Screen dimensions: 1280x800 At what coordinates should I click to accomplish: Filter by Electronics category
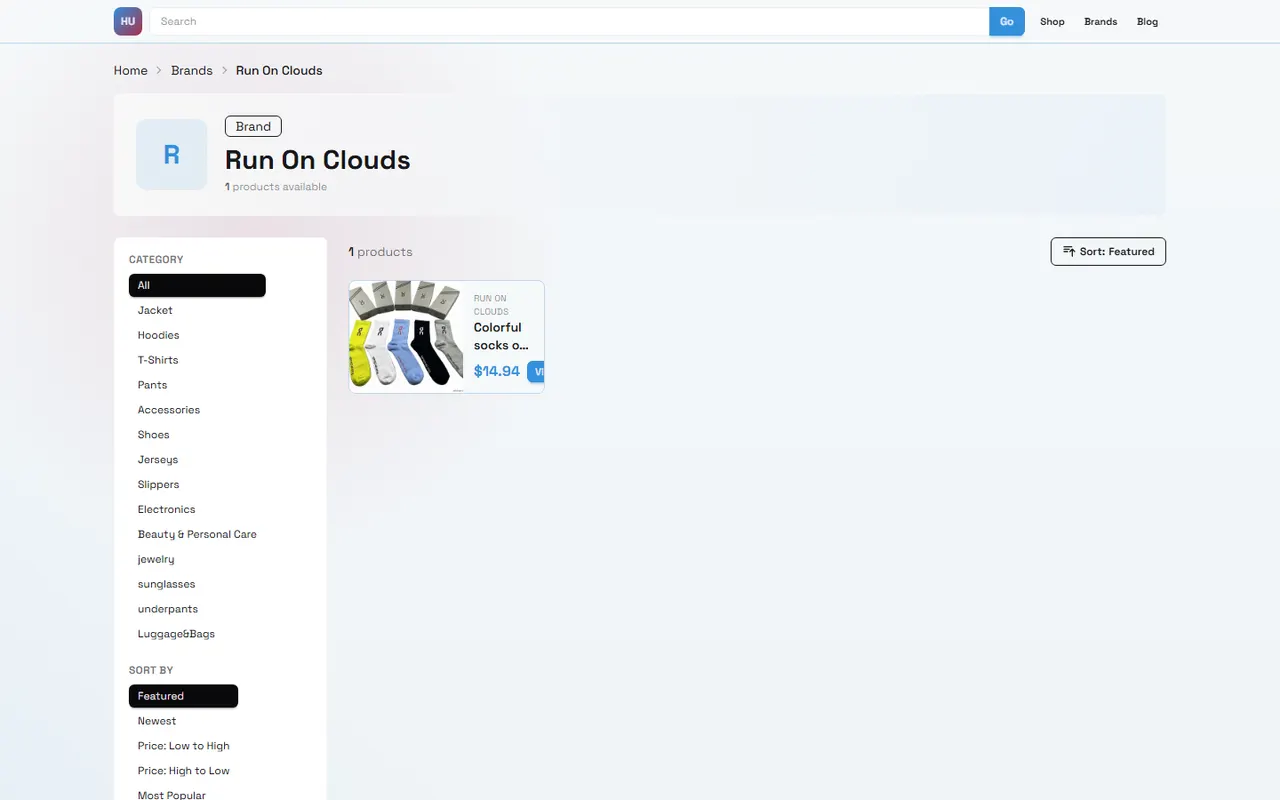coord(167,510)
